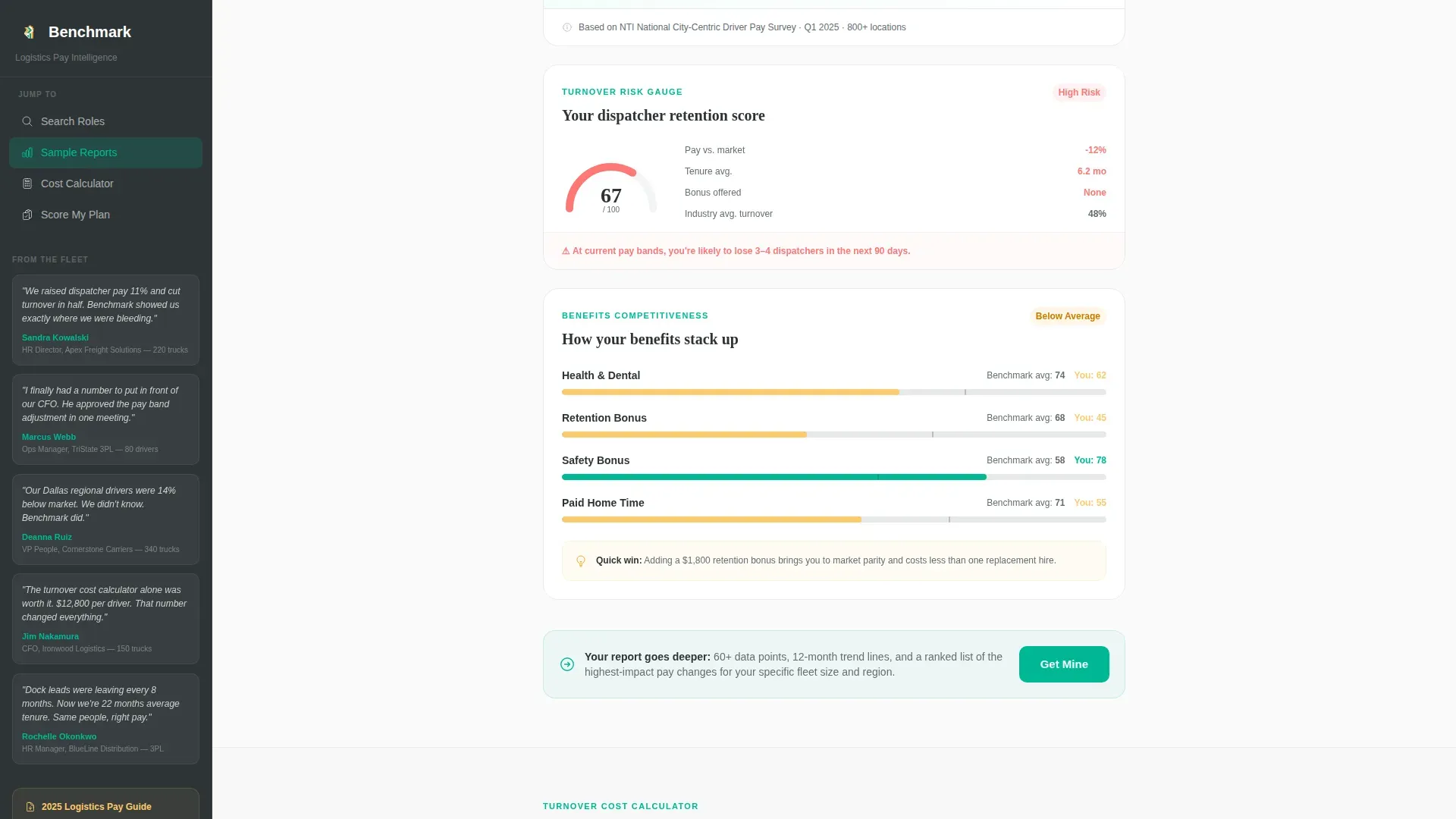Screen dimensions: 1456x819
Task: Click the "TURNOVER RISK GAUGE" label
Action: click(622, 92)
